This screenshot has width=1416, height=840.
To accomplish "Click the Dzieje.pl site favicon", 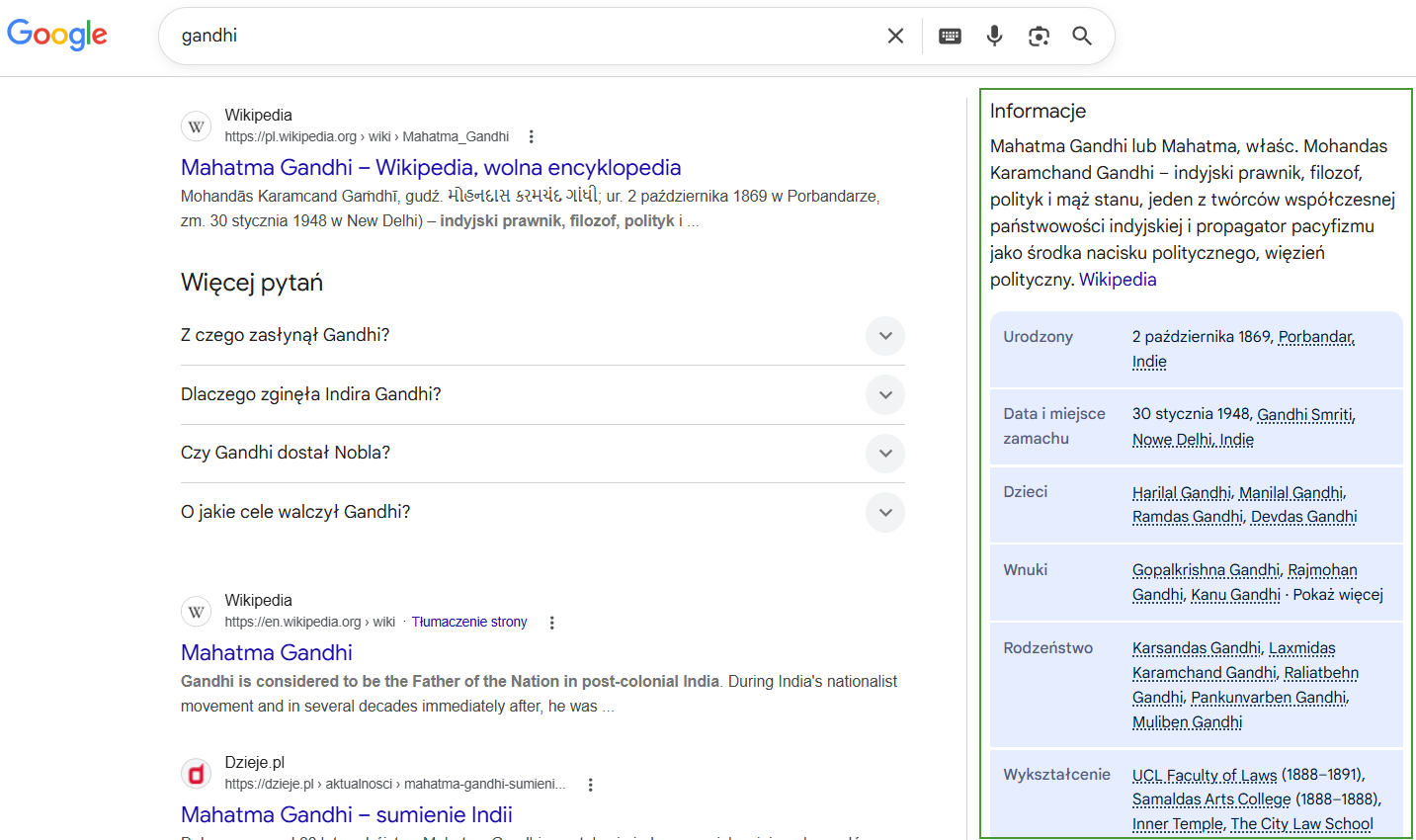I will click(197, 774).
